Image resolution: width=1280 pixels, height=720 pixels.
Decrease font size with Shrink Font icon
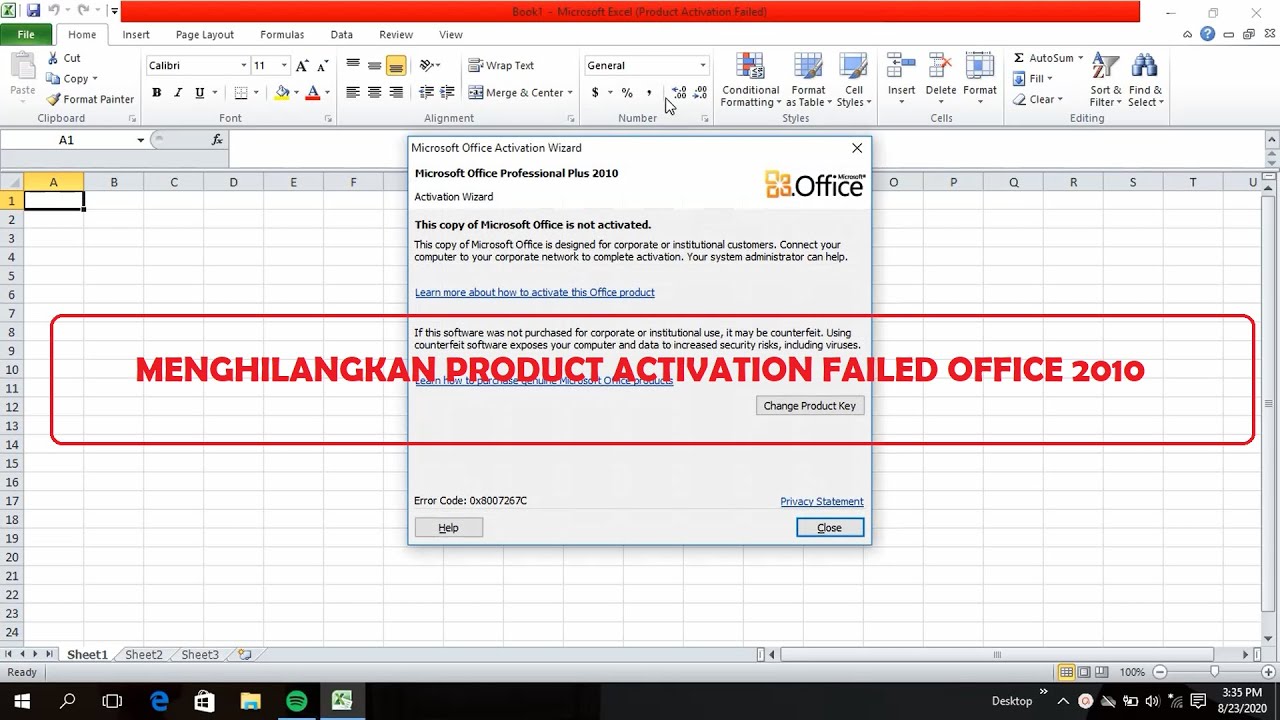(323, 66)
